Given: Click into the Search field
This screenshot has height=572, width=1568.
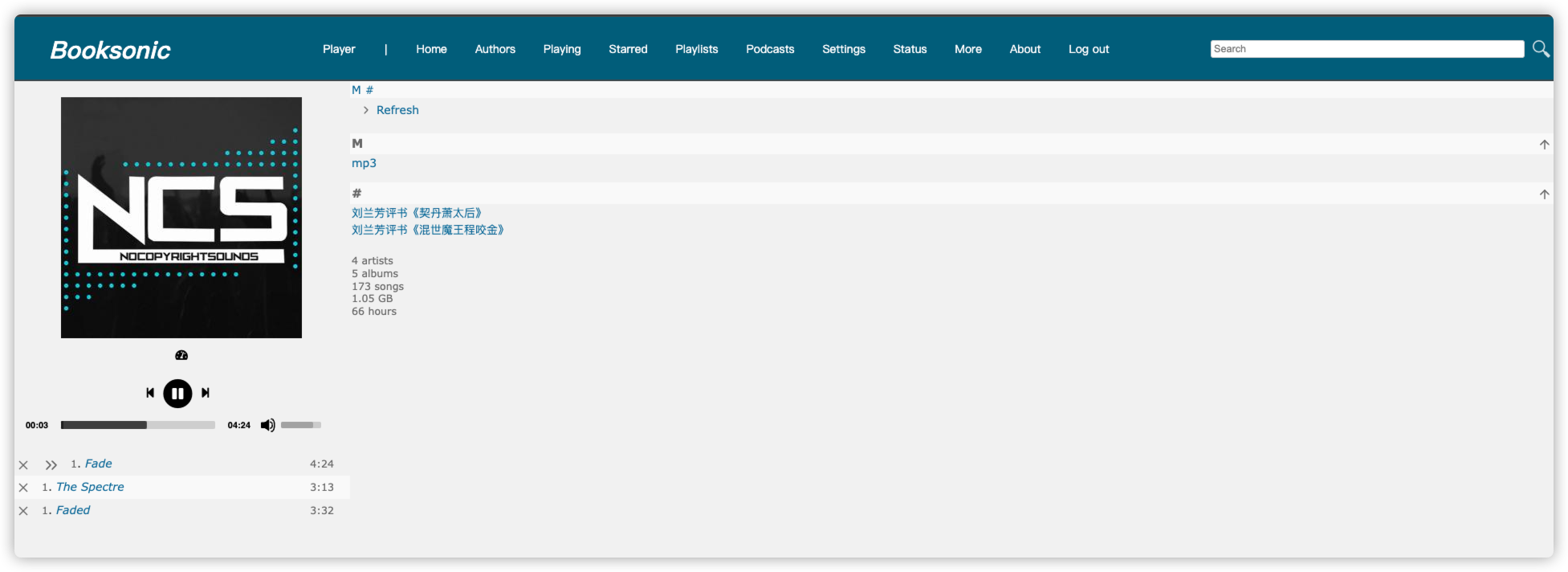Looking at the screenshot, I should click(1366, 49).
